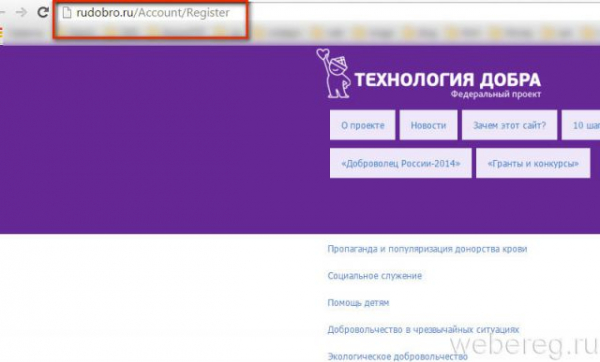600x362 pixels.
Task: Open the О проекте menu button
Action: click(x=362, y=125)
